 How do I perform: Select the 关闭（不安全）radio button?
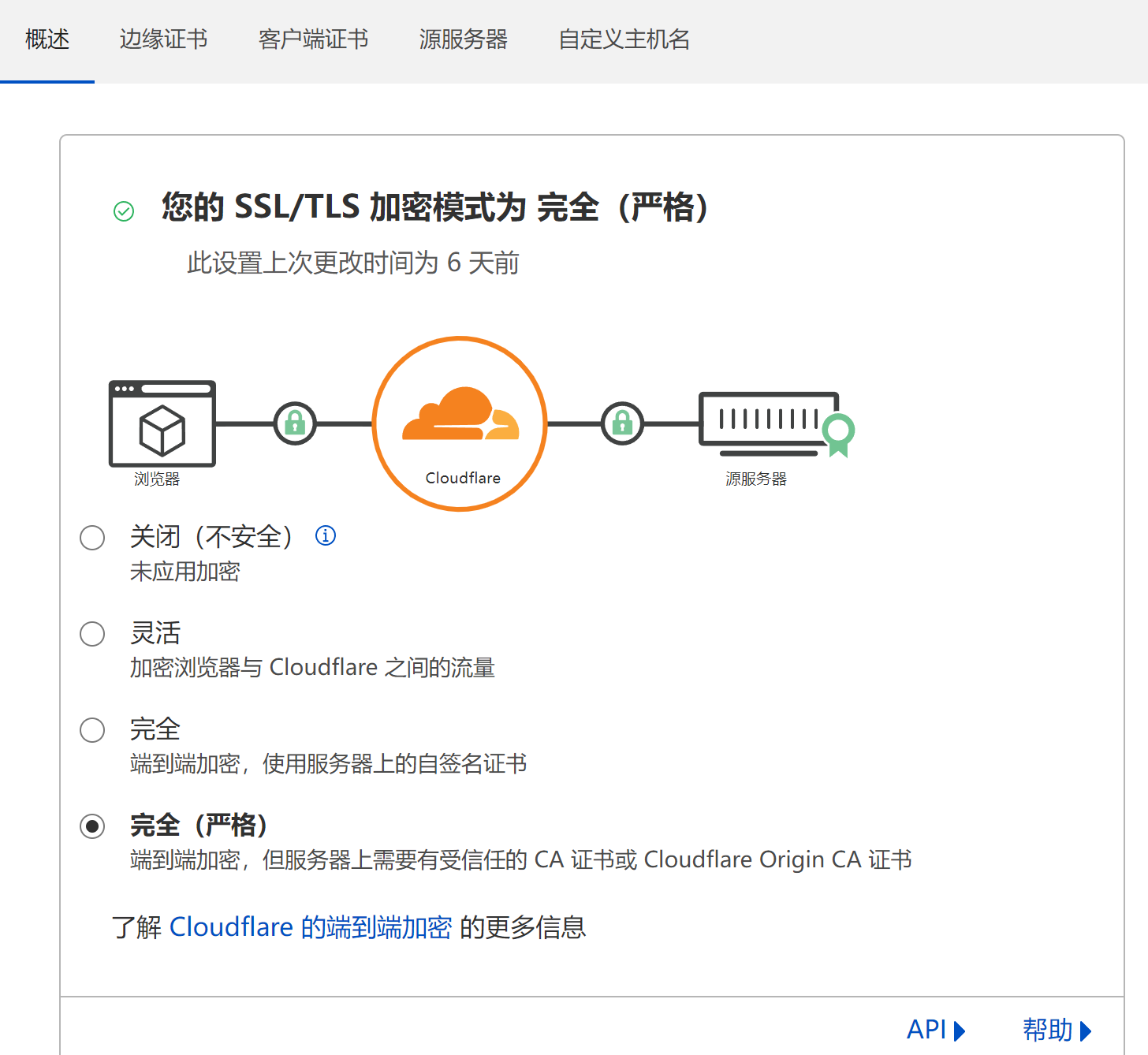tap(92, 538)
